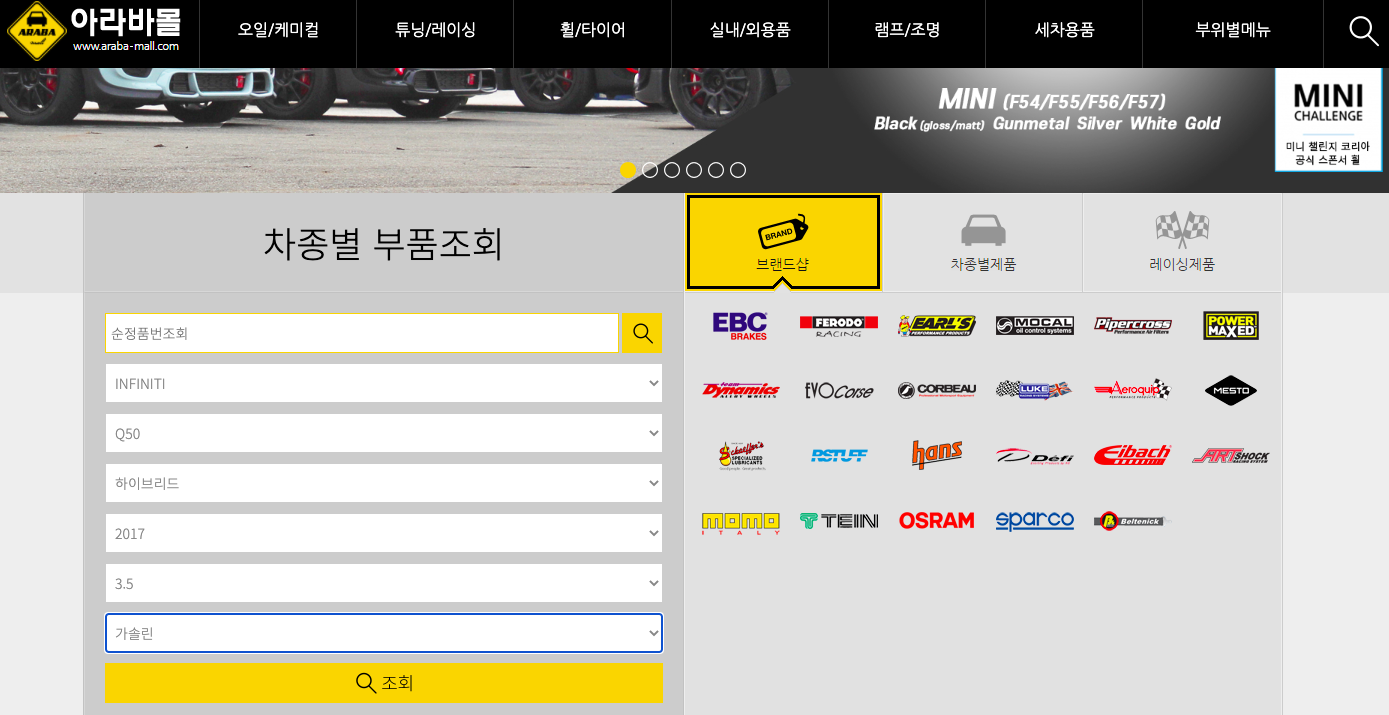The height and width of the screenshot is (715, 1389).
Task: Open the Mocal oil control systems logo
Action: (x=1035, y=325)
